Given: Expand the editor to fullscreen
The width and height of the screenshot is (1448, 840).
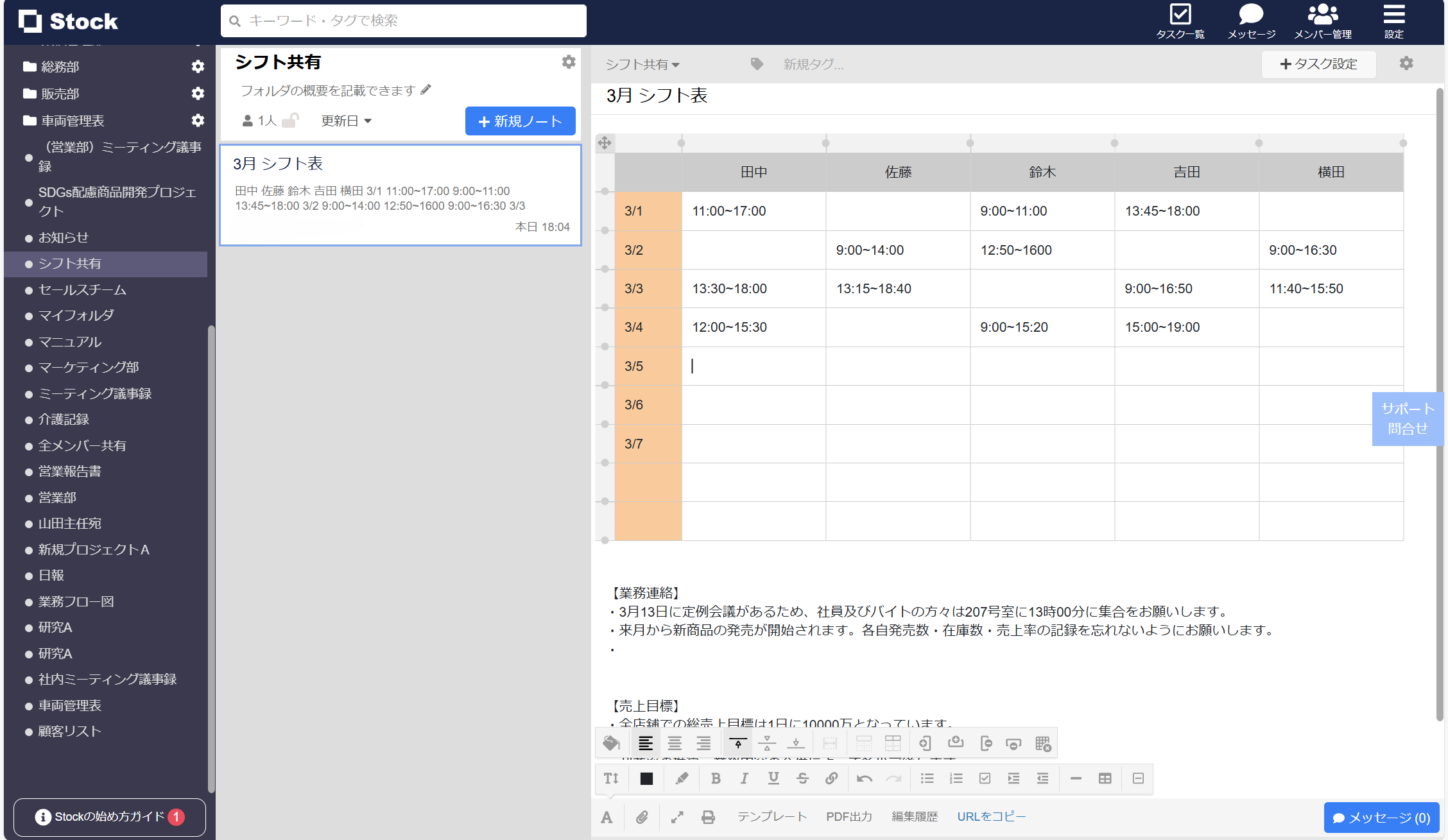Looking at the screenshot, I should click(677, 817).
